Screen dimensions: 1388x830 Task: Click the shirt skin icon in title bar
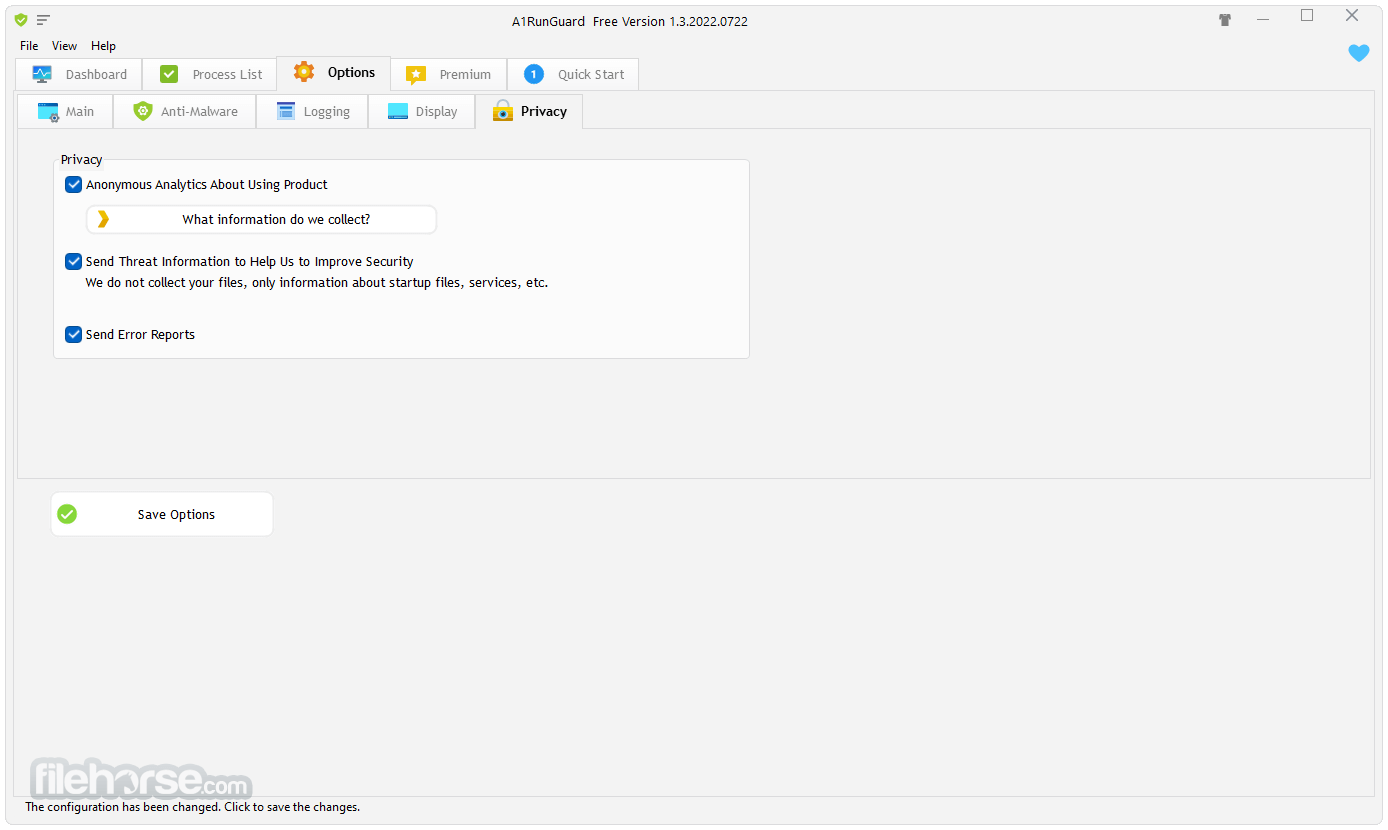[1225, 20]
